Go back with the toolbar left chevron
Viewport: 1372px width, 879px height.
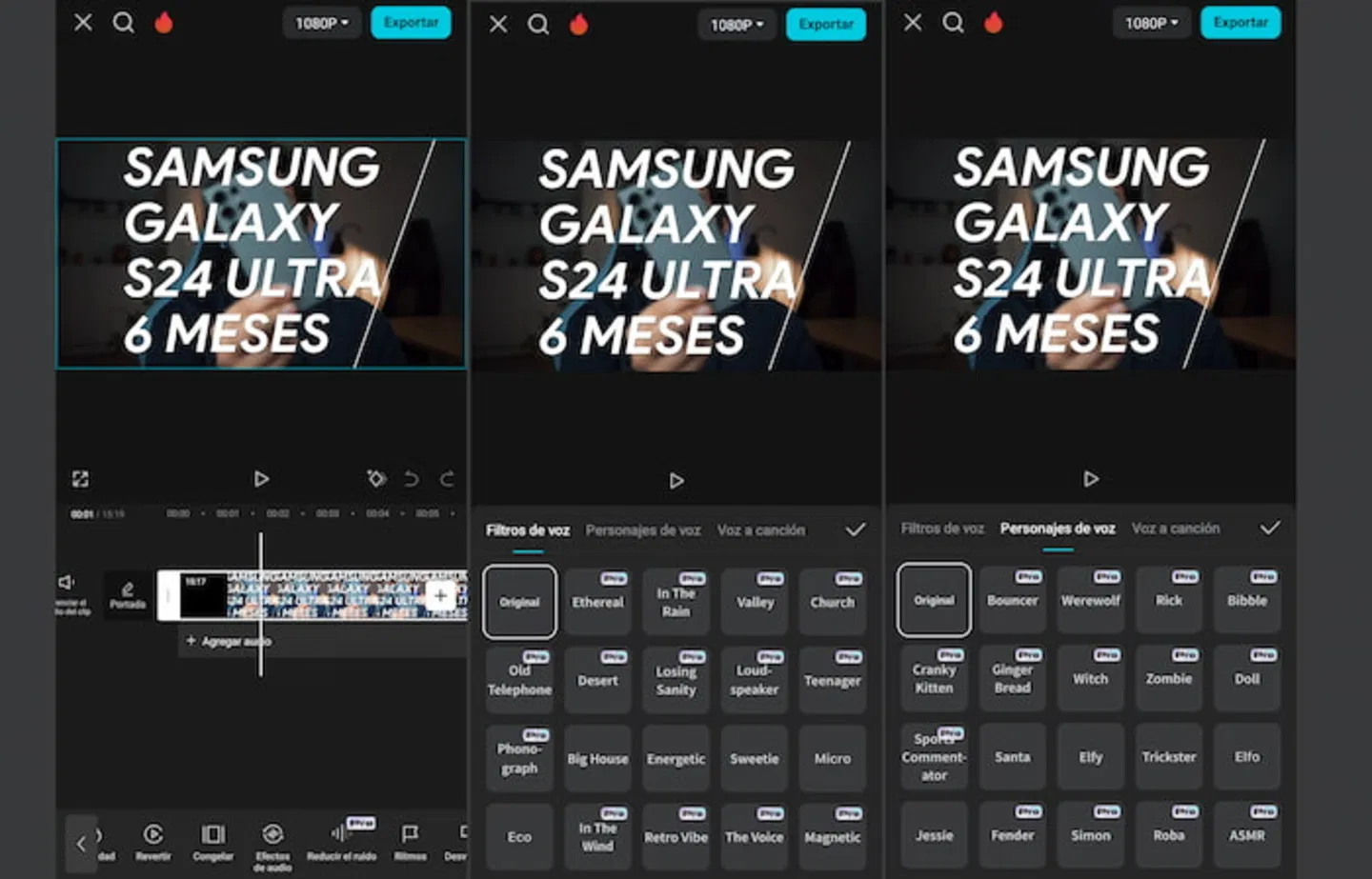tap(81, 843)
